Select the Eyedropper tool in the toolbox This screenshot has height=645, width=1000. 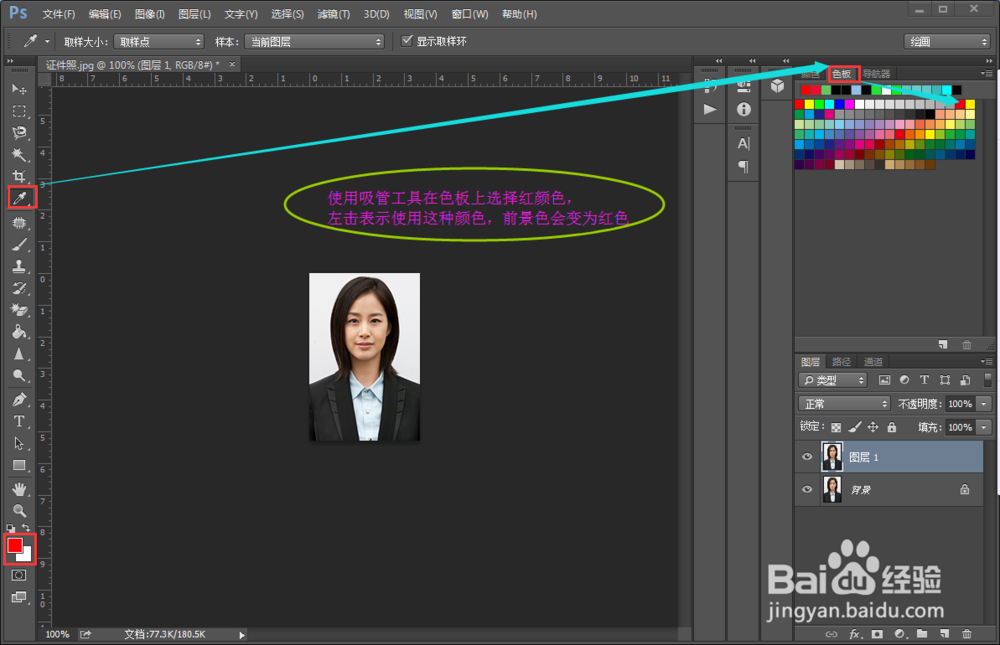(x=20, y=198)
